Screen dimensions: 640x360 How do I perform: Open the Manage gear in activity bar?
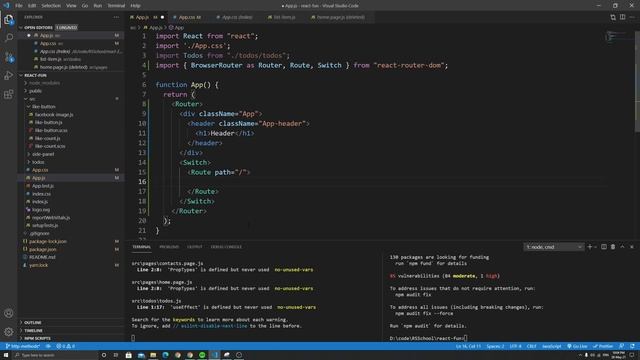pyautogui.click(x=9, y=331)
